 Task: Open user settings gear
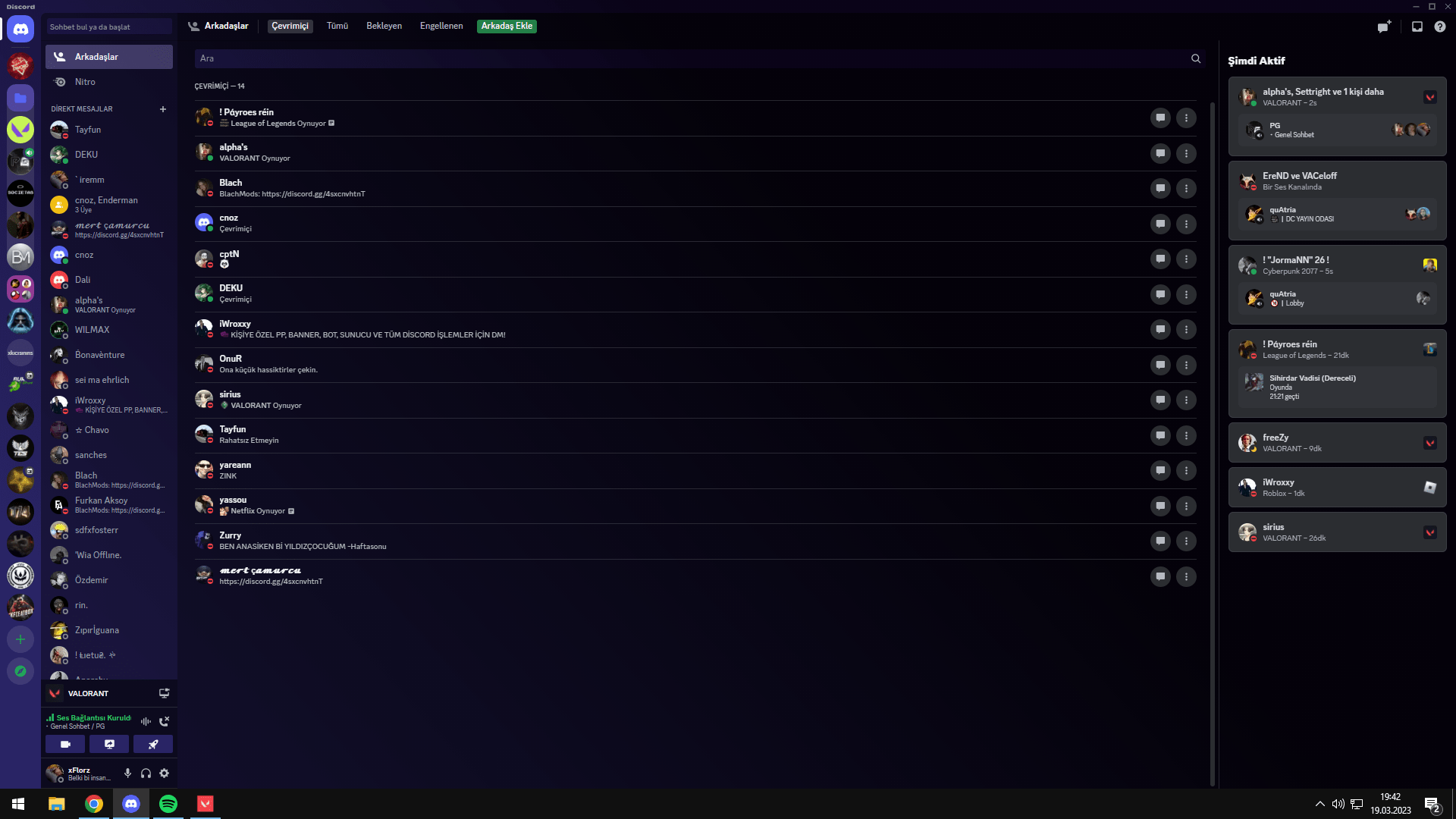(x=164, y=773)
